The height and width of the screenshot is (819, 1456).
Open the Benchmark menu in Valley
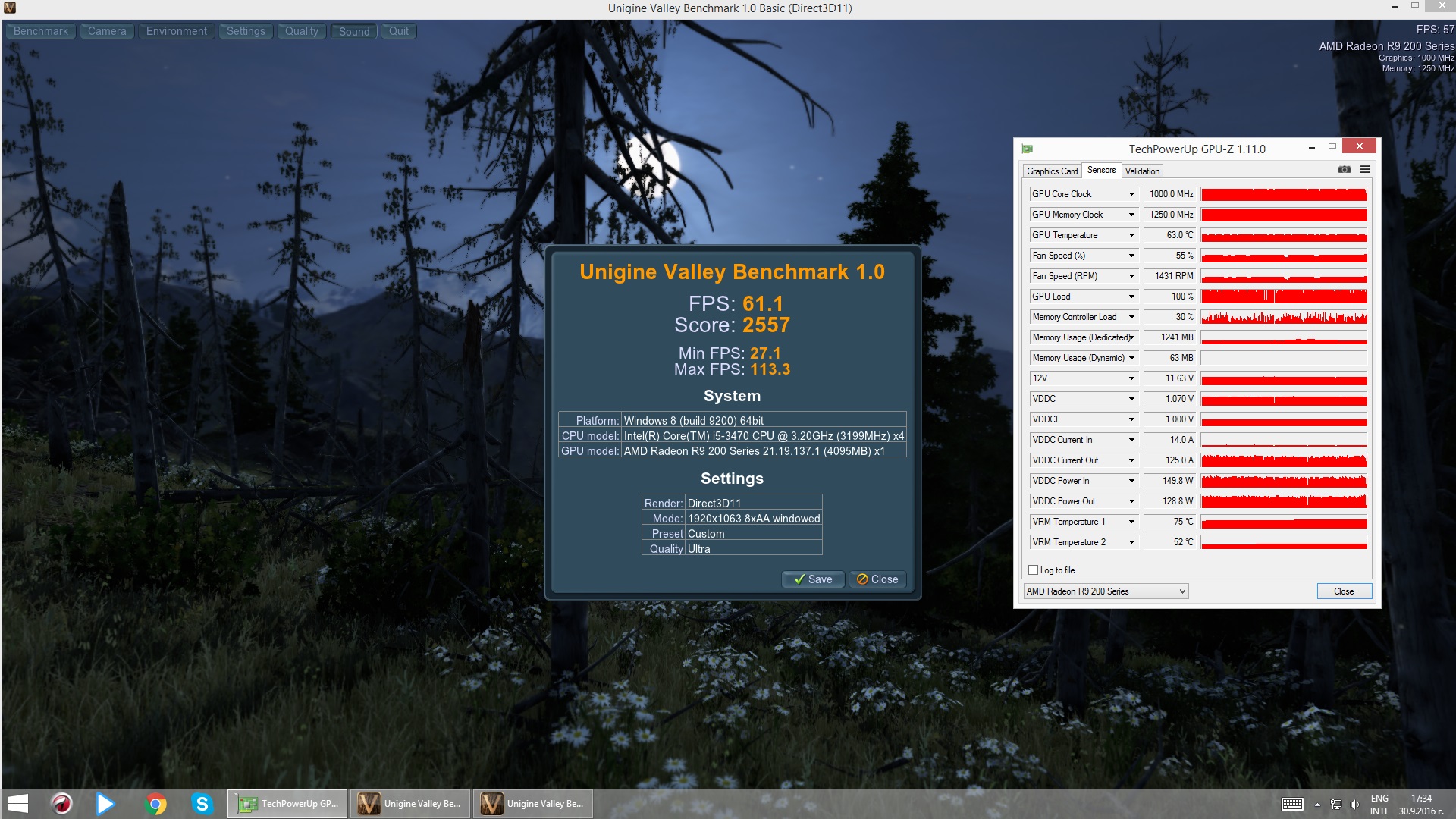point(41,31)
